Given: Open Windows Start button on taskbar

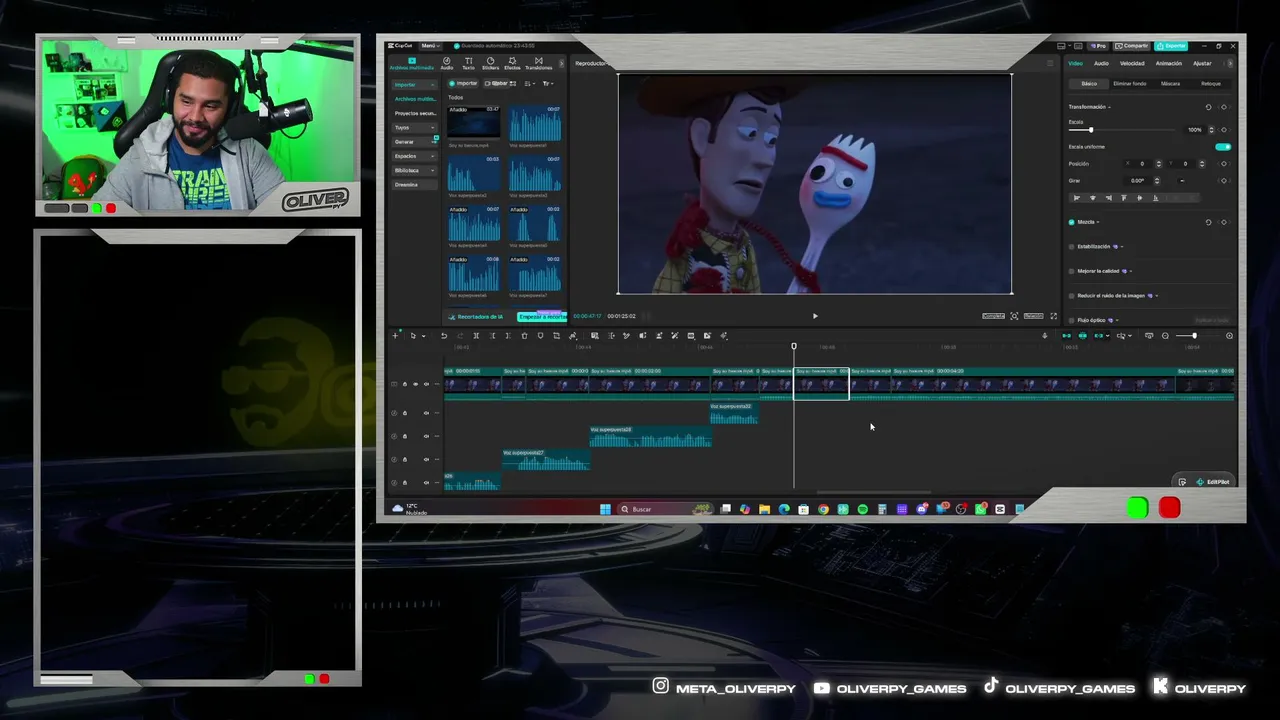Looking at the screenshot, I should tap(605, 509).
